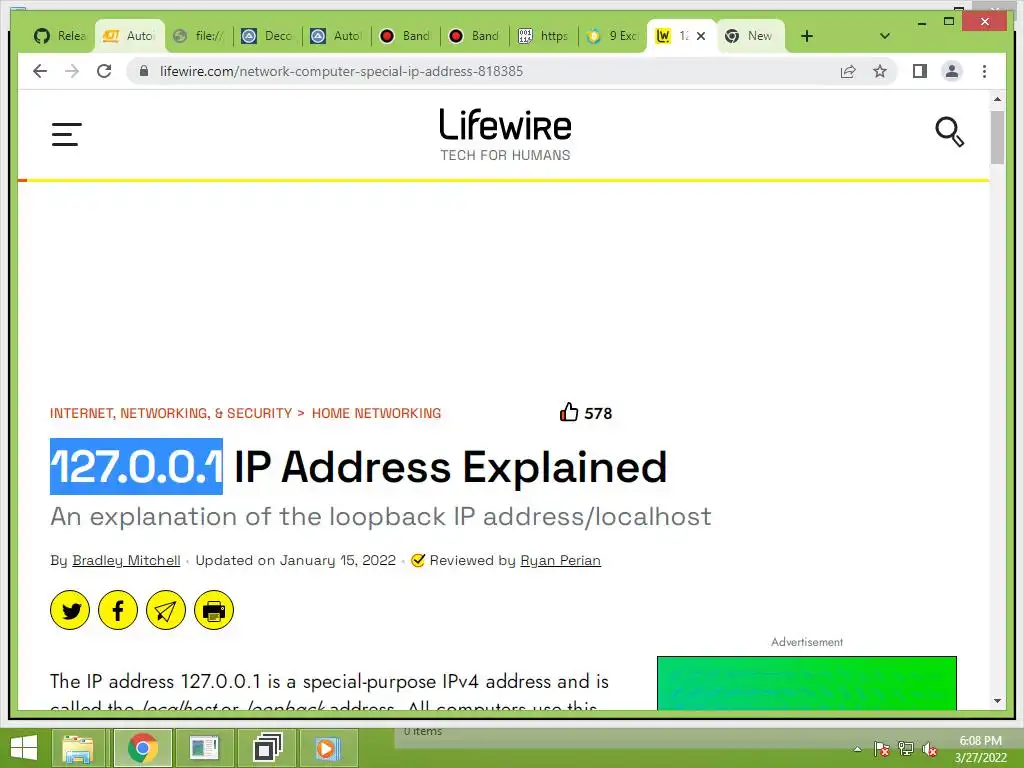This screenshot has width=1024, height=768.
Task: Expand the tab search dropdown
Action: 884,36
